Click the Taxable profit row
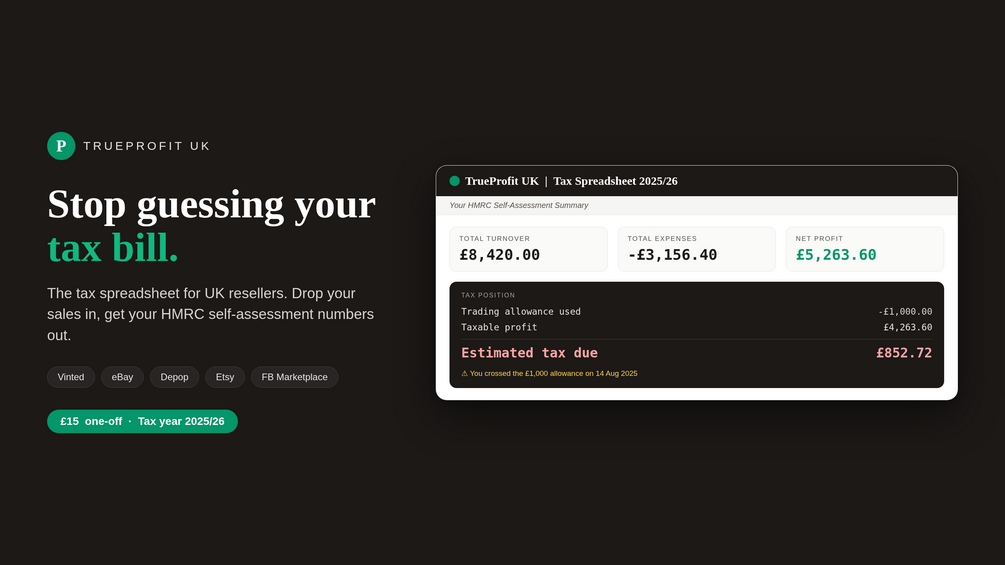The width and height of the screenshot is (1005, 565). (697, 327)
